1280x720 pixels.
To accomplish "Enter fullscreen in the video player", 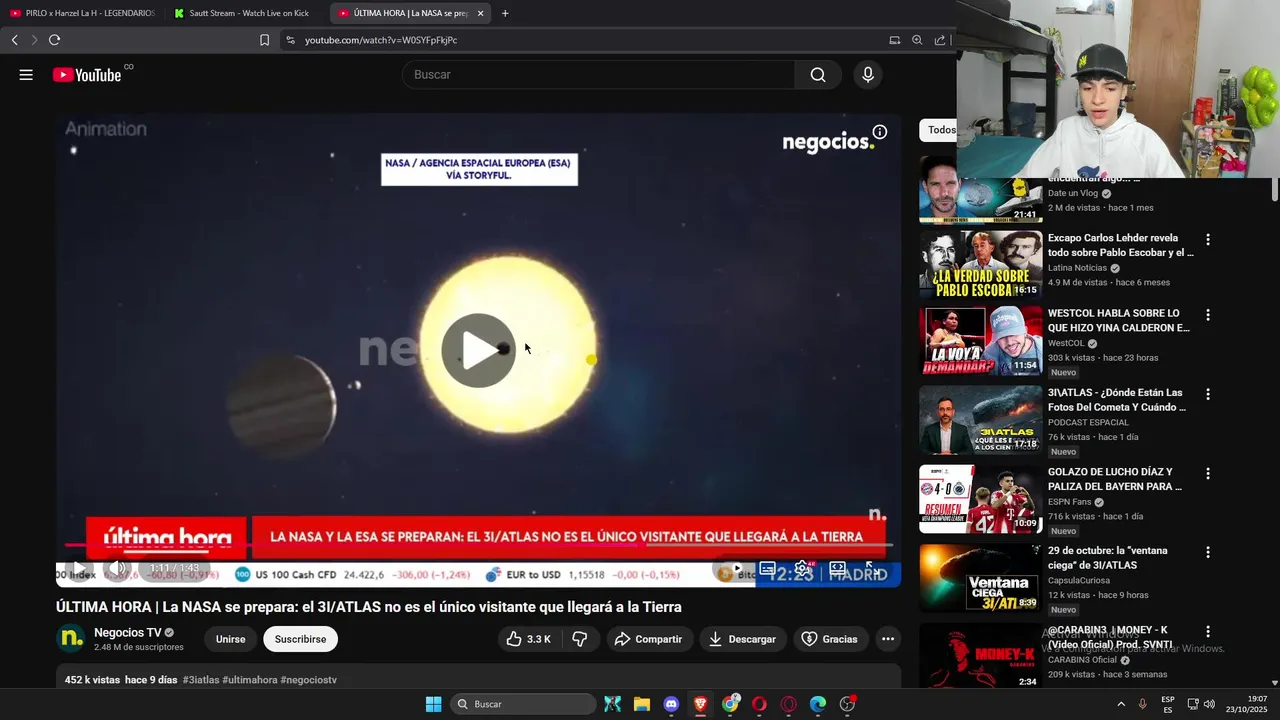I will point(872,568).
